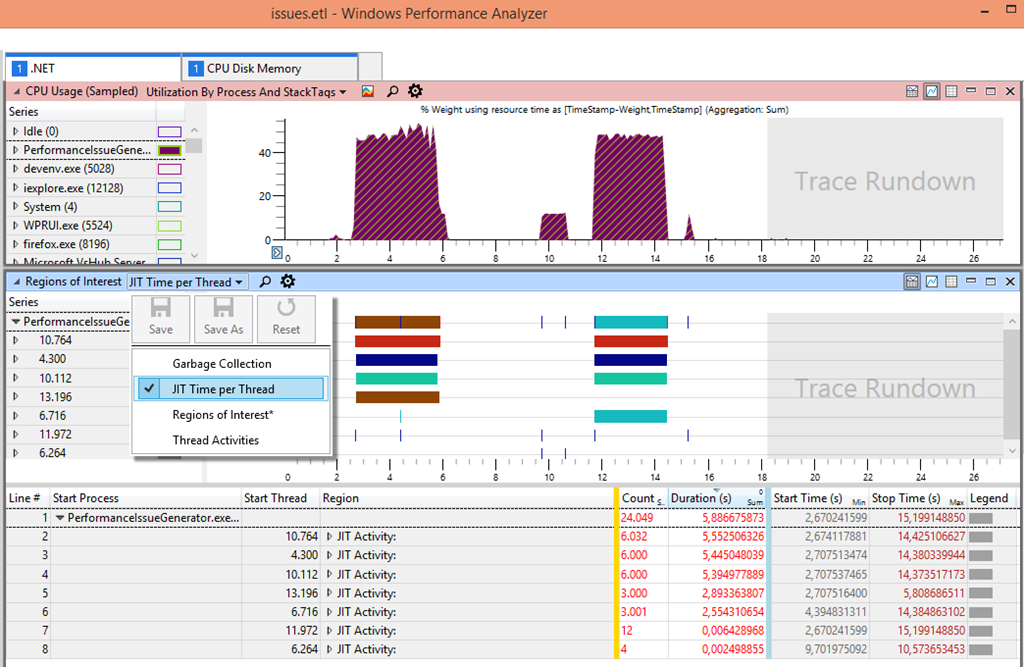Sort by Start Time (s) column header
1024x667 pixels.
click(820, 498)
